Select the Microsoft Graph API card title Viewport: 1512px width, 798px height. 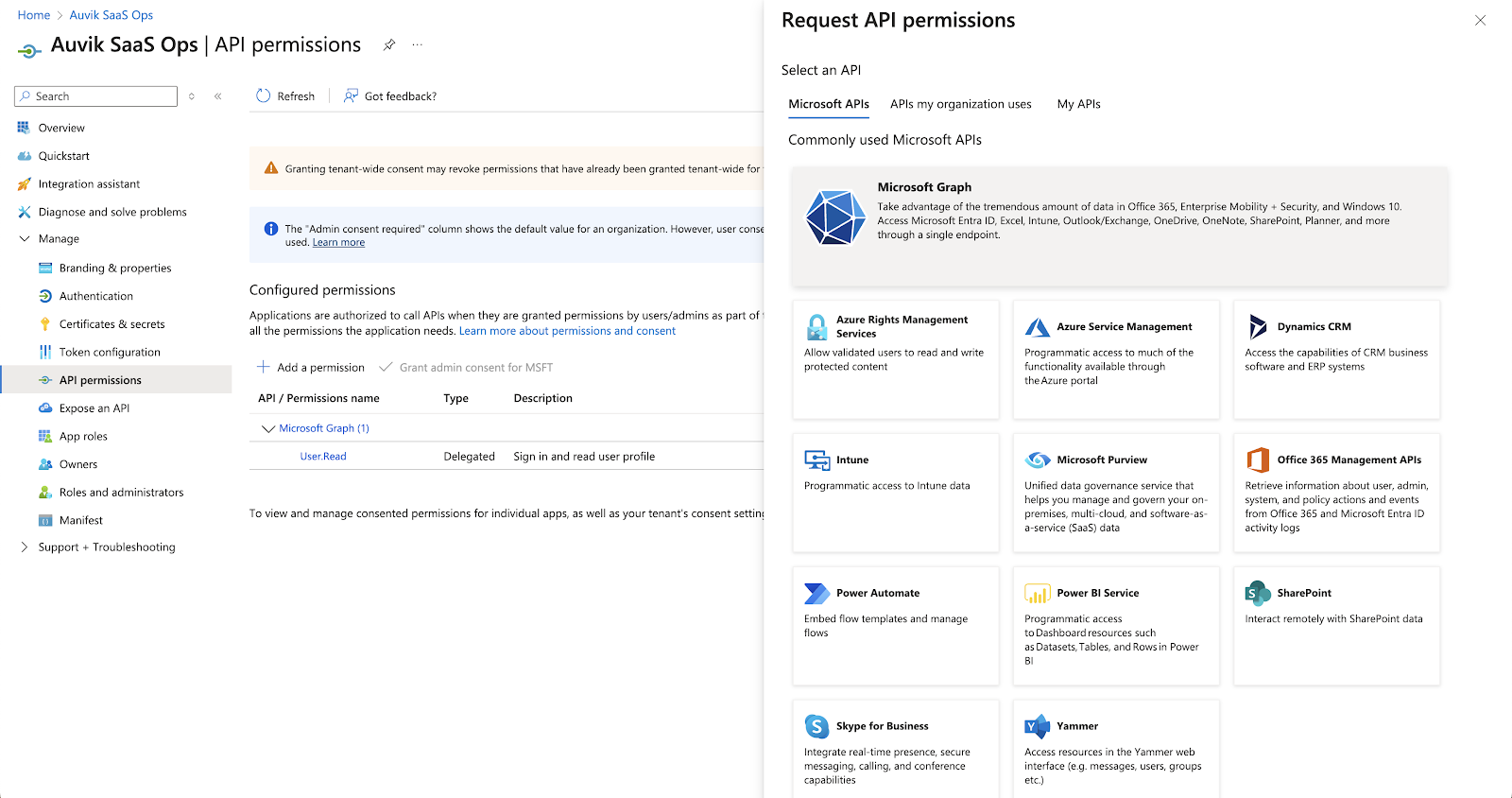[924, 187]
